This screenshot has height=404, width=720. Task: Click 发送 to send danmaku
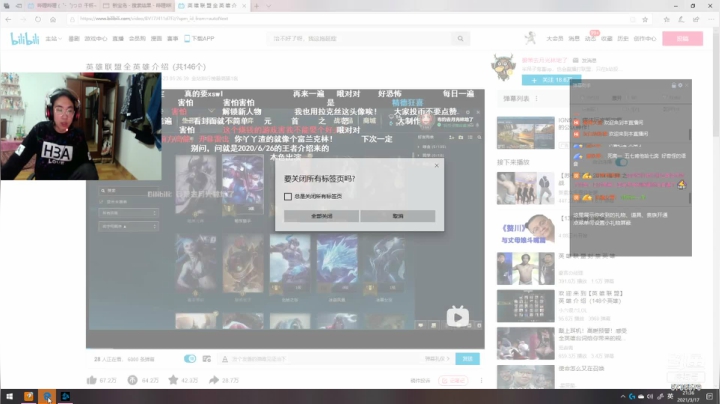[467, 359]
